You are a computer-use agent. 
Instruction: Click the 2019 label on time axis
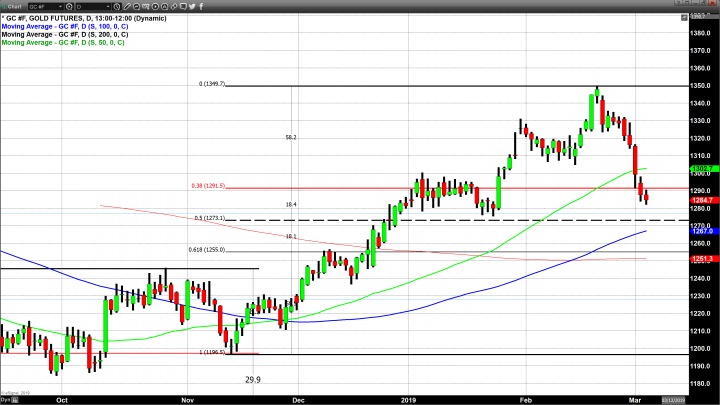pos(408,400)
